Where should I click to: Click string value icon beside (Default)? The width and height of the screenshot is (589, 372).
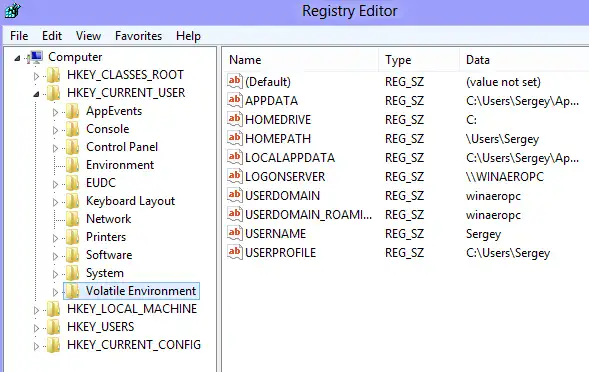235,81
